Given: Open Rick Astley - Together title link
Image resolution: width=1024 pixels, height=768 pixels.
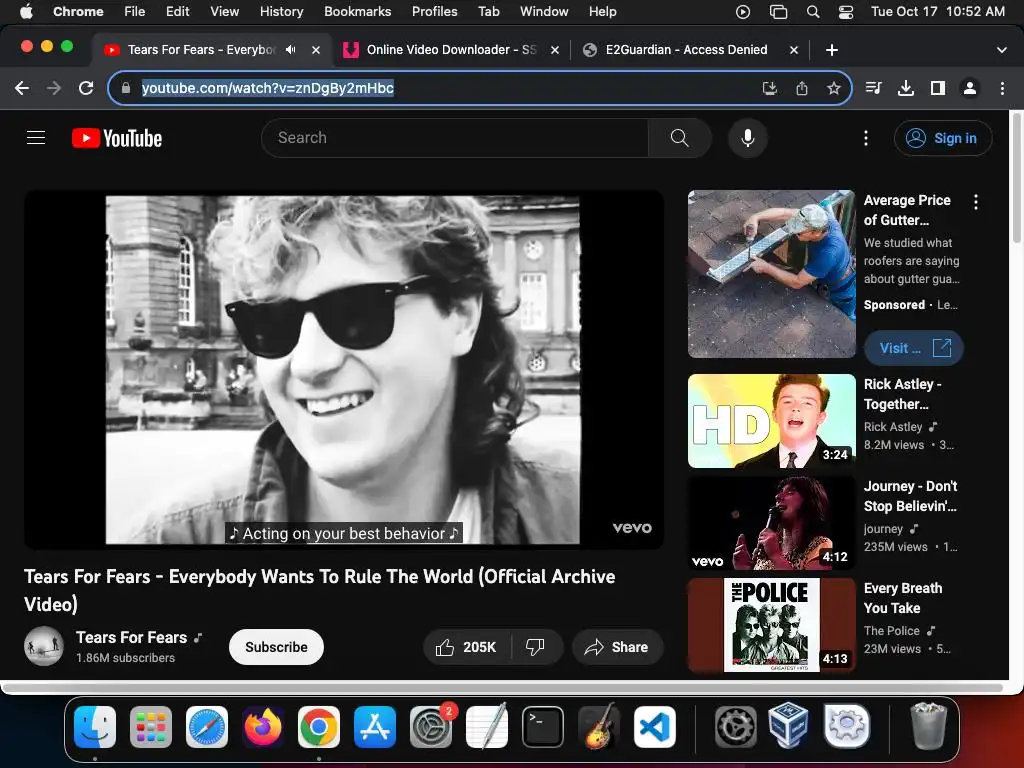Looking at the screenshot, I should coord(903,394).
